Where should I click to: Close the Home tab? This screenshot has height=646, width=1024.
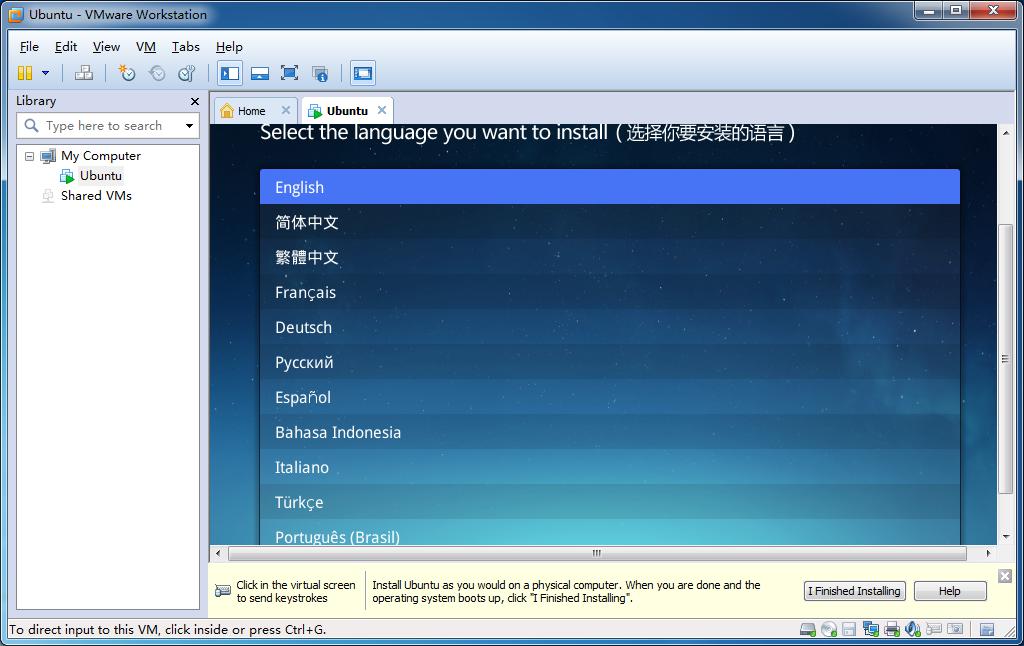(x=285, y=110)
